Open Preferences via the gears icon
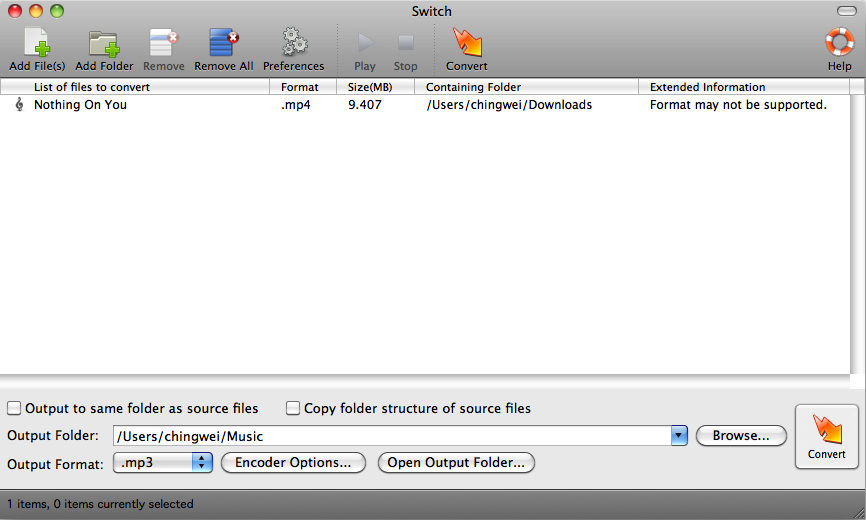866x520 pixels. 294,43
